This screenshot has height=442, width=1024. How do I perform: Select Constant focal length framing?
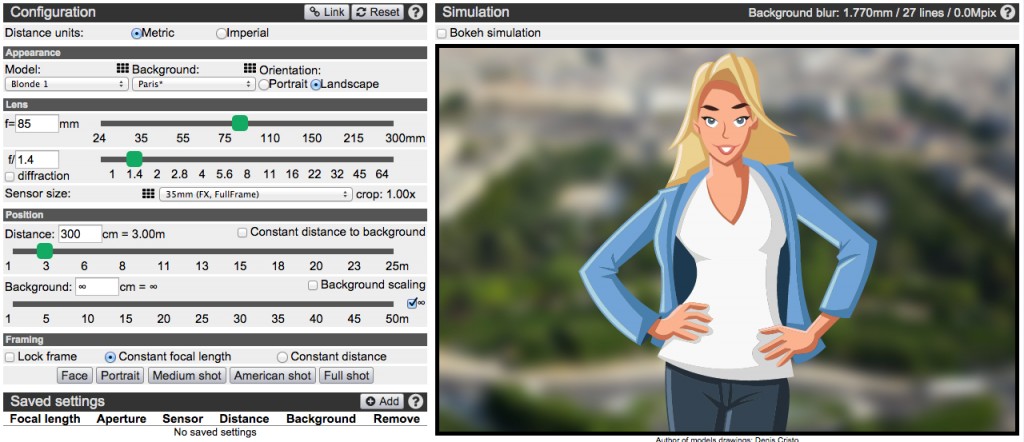[110, 357]
